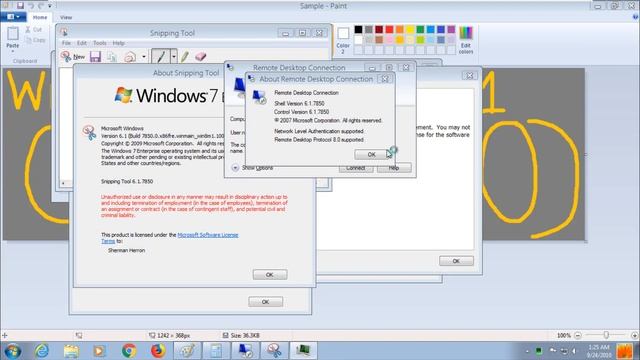
Task: Open the Send Snip dropdown arrow
Action: pos(144,57)
